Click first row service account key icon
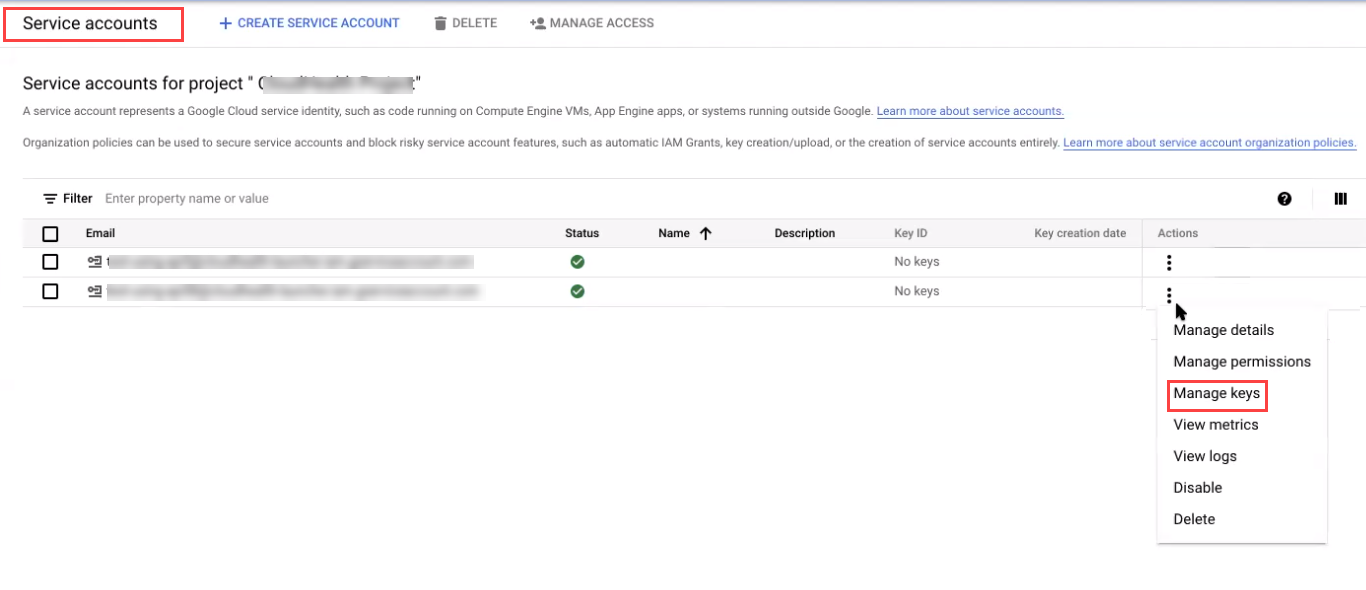This screenshot has height=590, width=1366. coord(94,262)
